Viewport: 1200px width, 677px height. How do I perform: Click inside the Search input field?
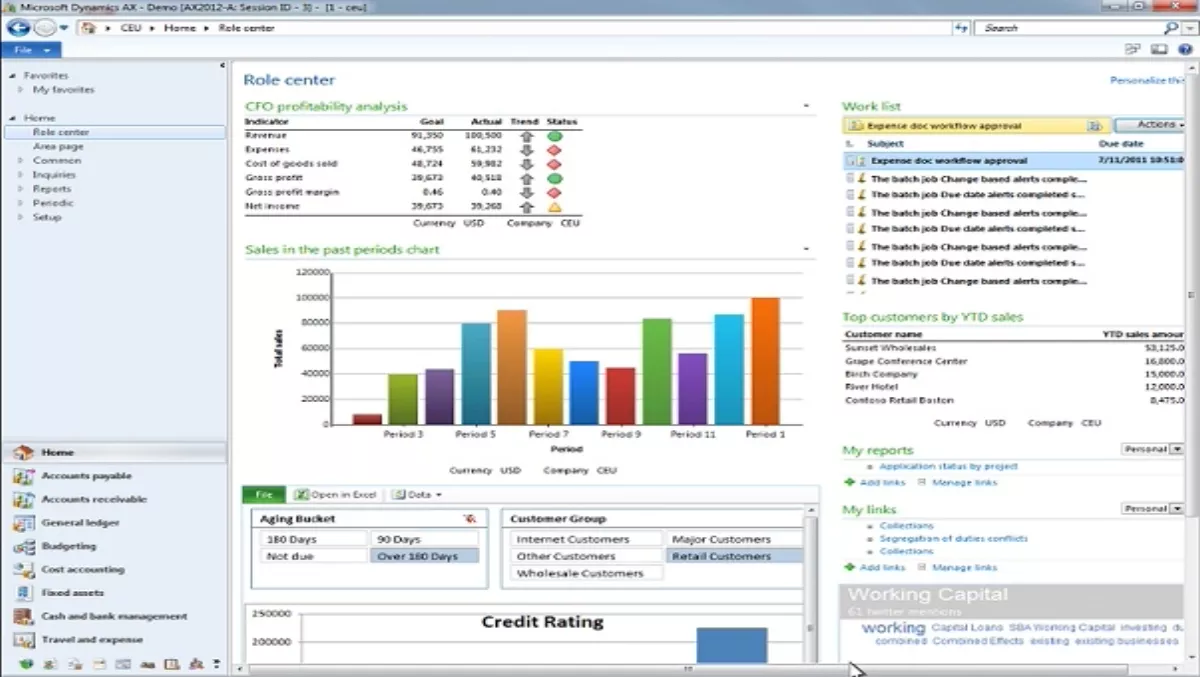1068,28
